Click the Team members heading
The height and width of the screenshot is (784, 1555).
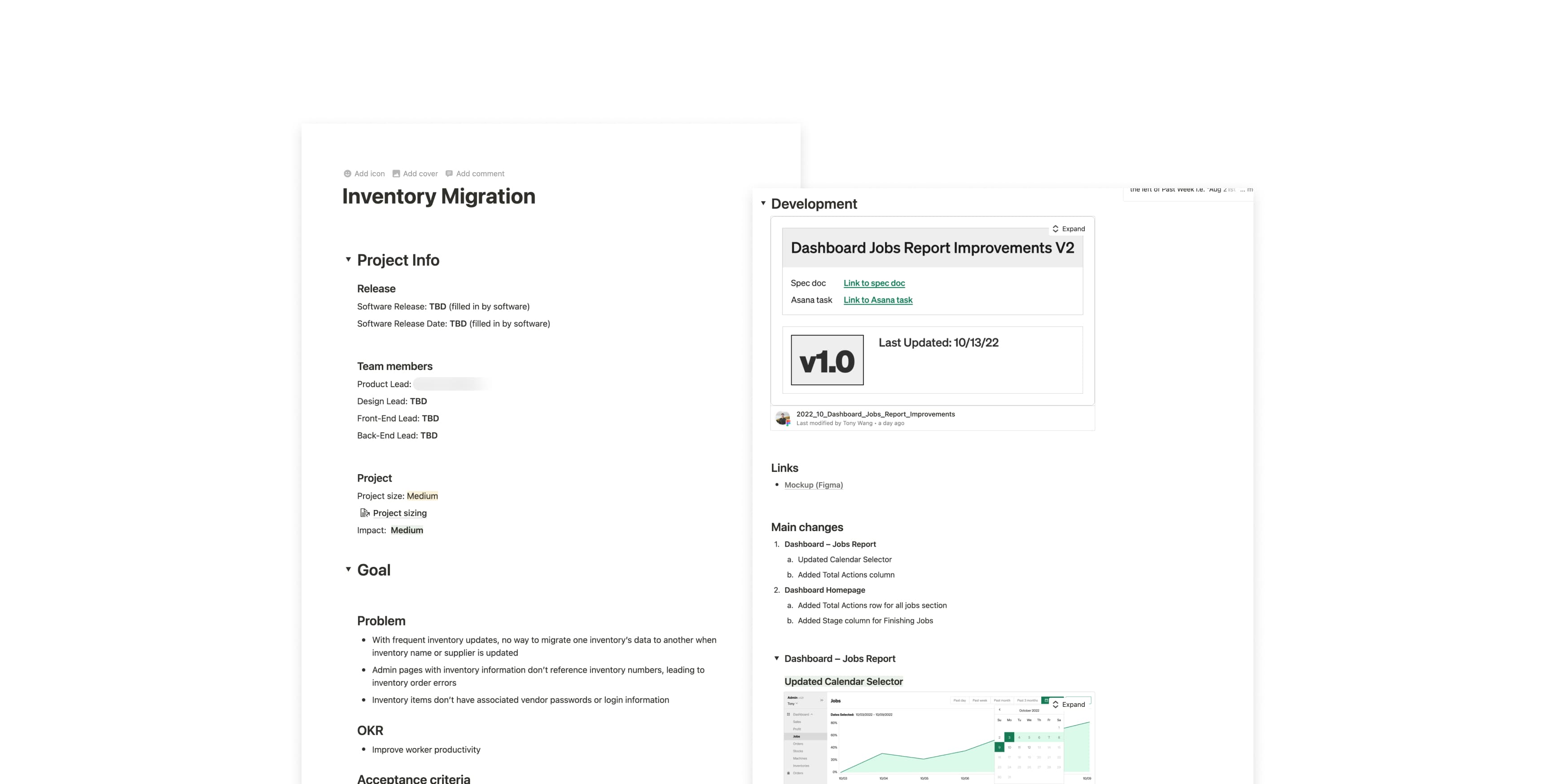click(395, 367)
